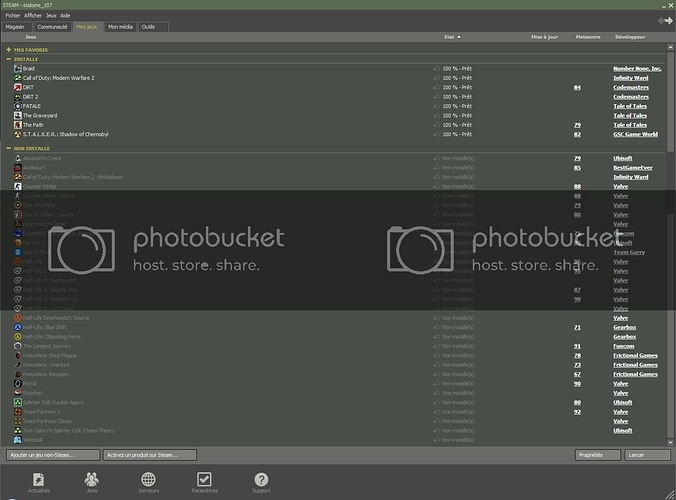Open the Jeux menu

51,16
